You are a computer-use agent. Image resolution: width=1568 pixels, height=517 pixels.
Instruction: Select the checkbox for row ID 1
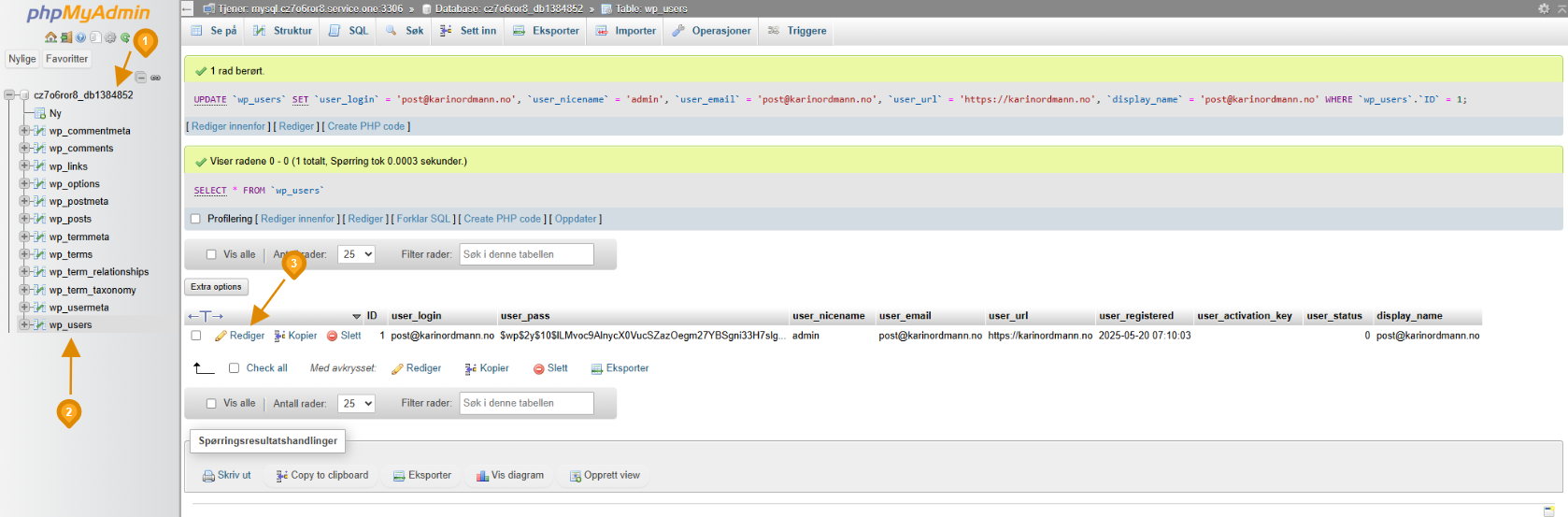click(x=196, y=336)
